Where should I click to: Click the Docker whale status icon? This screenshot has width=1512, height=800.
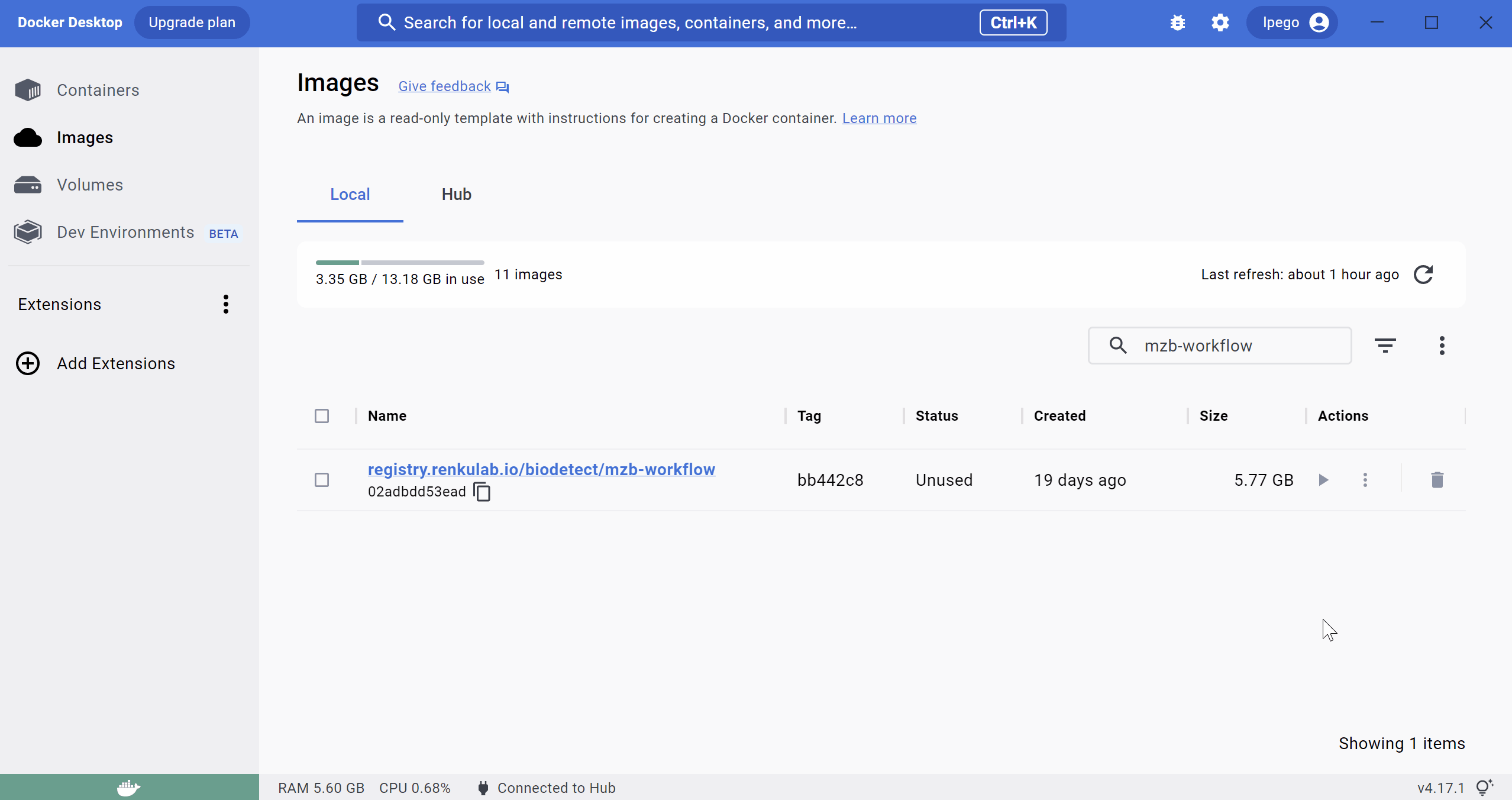(129, 788)
